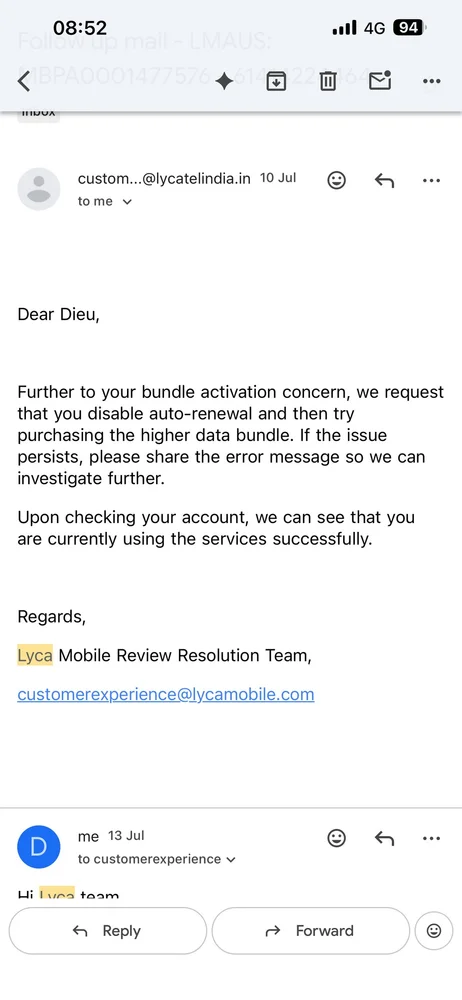The image size is (462, 1000).
Task: Expand "to me" recipient details chevron
Action: pyautogui.click(x=126, y=202)
